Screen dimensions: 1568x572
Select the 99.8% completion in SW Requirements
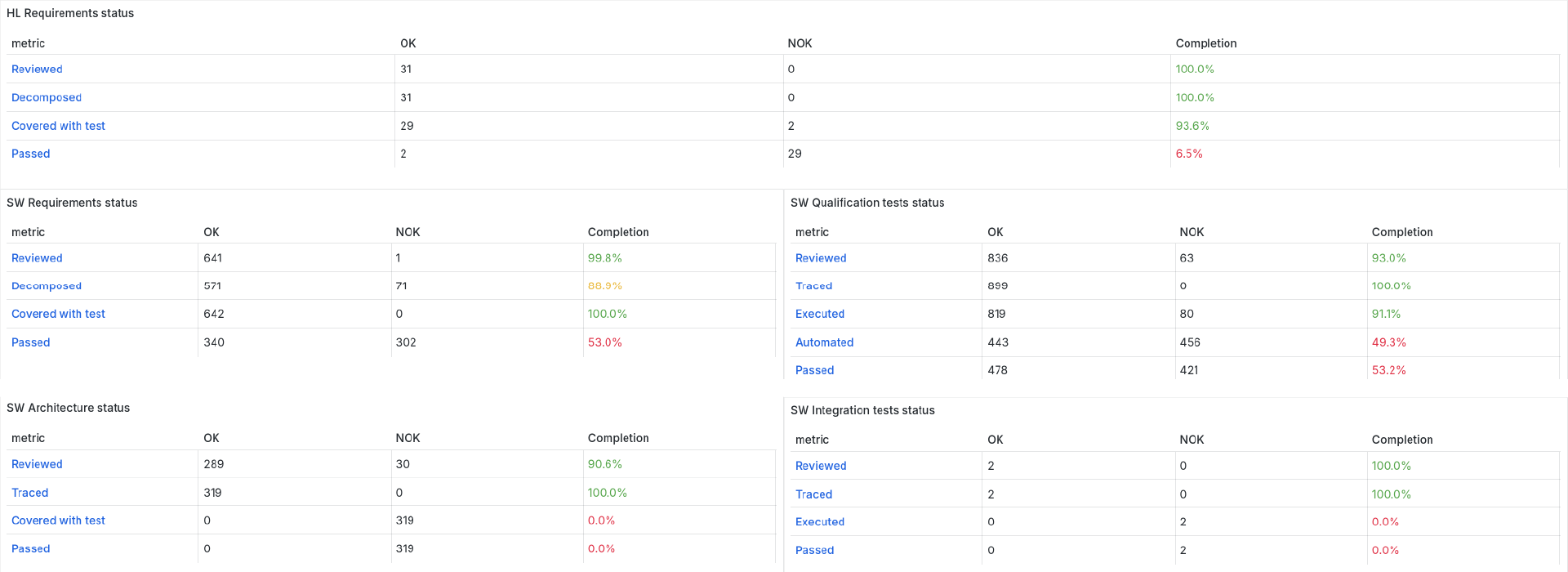[x=605, y=258]
